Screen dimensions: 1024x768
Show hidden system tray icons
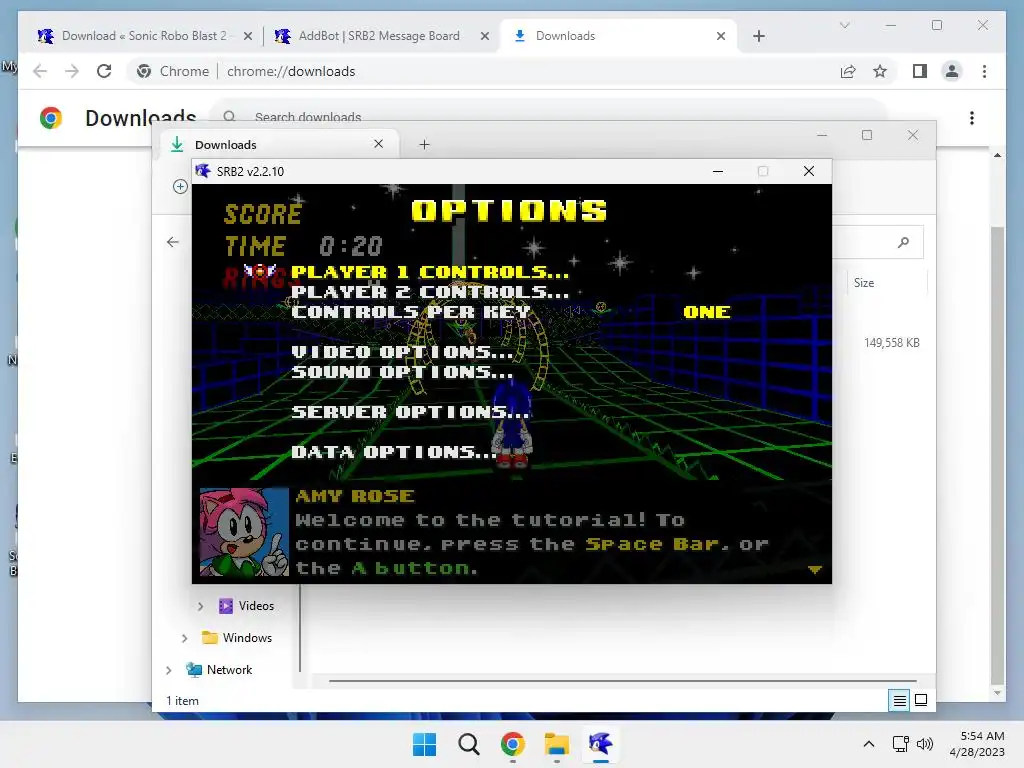point(869,744)
